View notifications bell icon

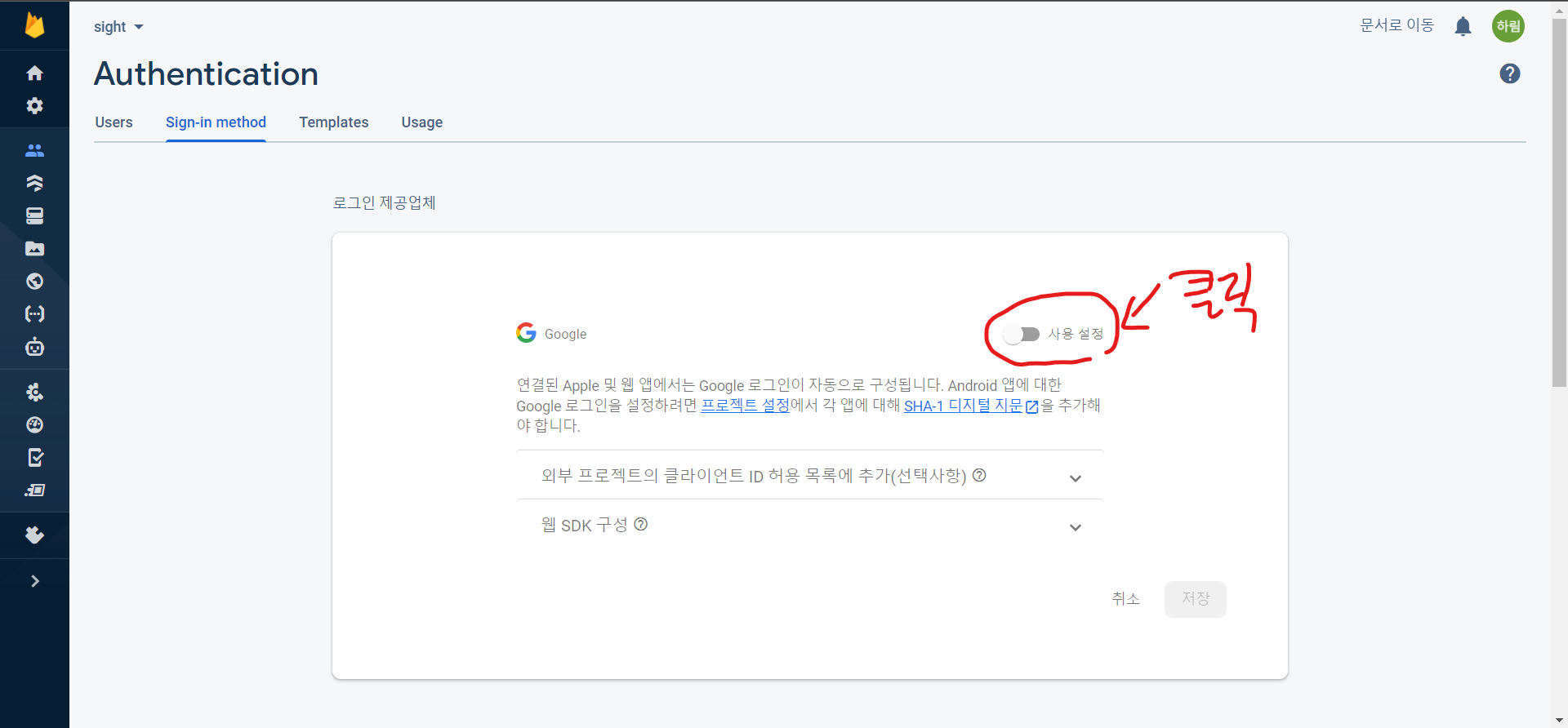tap(1463, 27)
